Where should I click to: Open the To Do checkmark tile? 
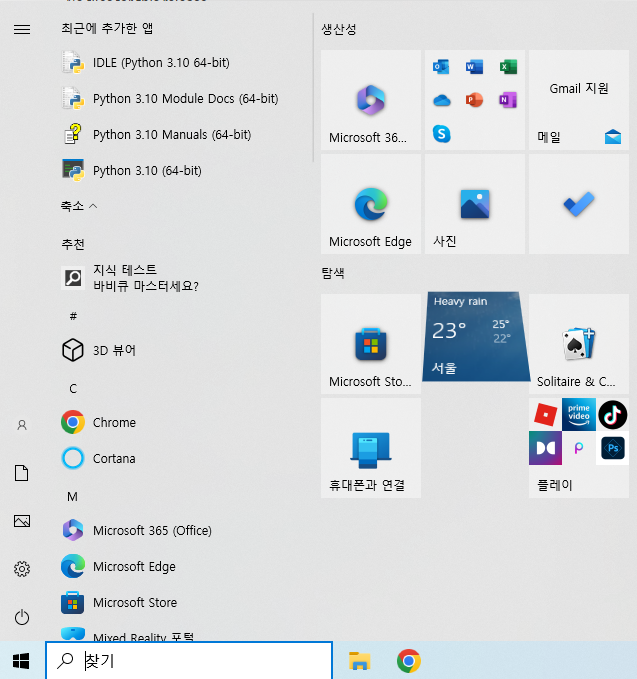579,204
